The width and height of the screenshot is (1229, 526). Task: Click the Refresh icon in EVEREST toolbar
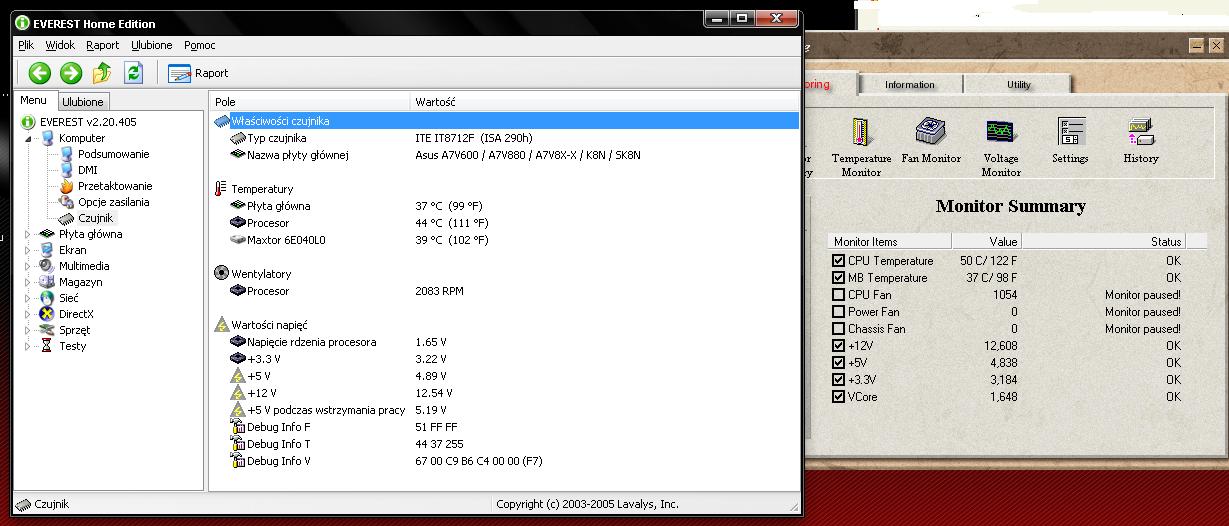coord(133,72)
